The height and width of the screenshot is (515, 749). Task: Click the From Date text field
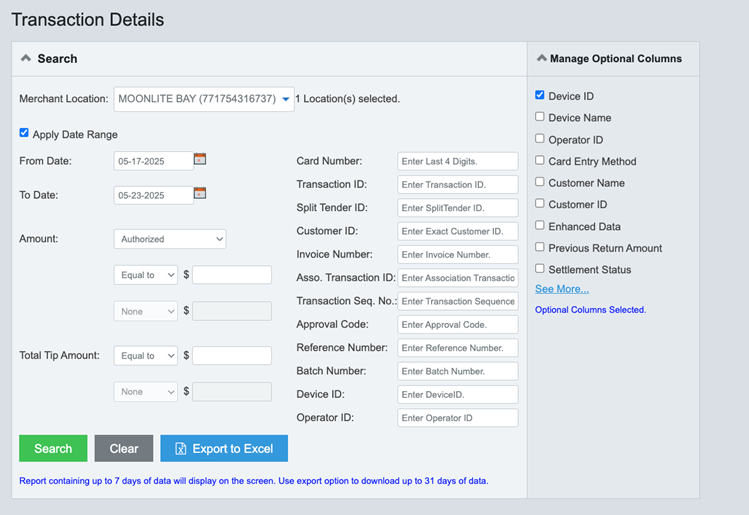153,161
